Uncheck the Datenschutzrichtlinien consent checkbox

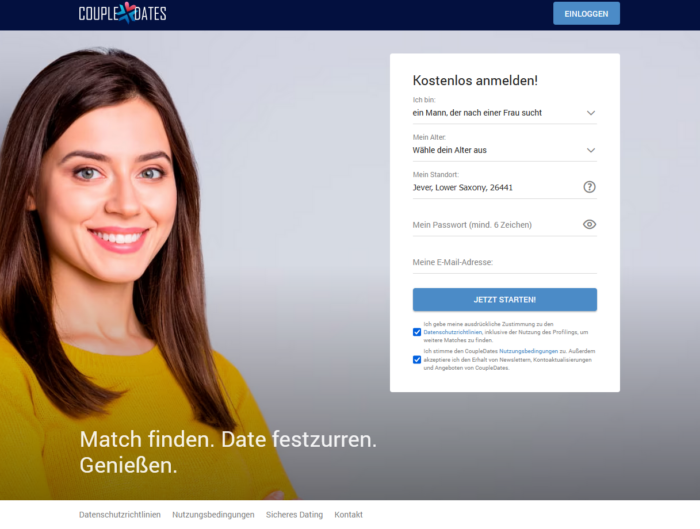point(417,332)
